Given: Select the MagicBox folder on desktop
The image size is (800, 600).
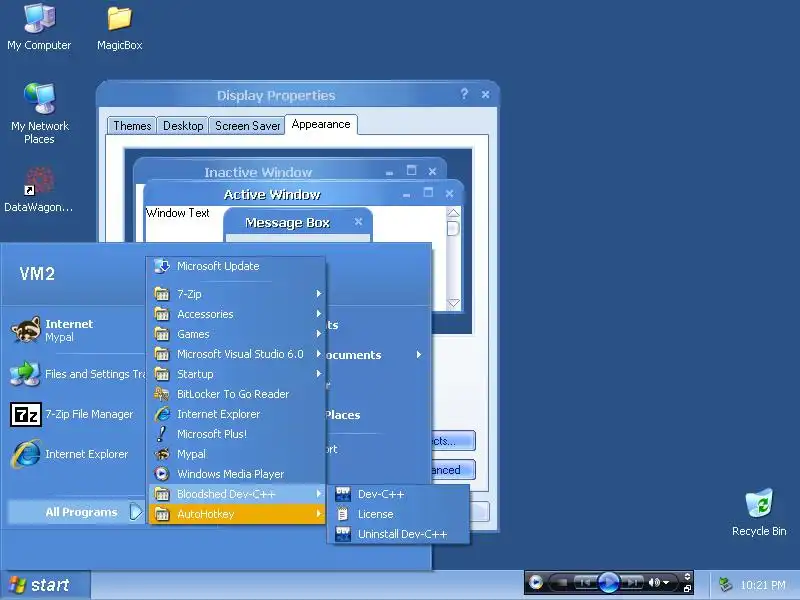Looking at the screenshot, I should coord(119,27).
